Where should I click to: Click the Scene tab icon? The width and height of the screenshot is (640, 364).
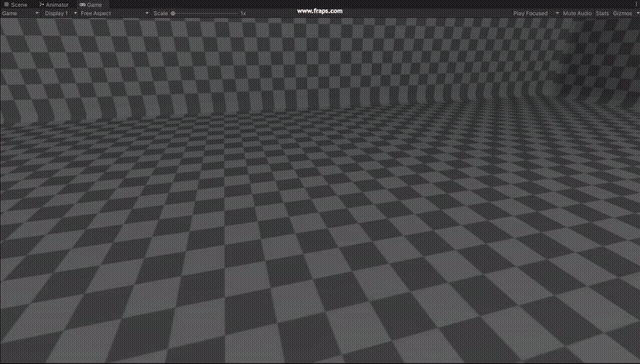click(x=6, y=4)
